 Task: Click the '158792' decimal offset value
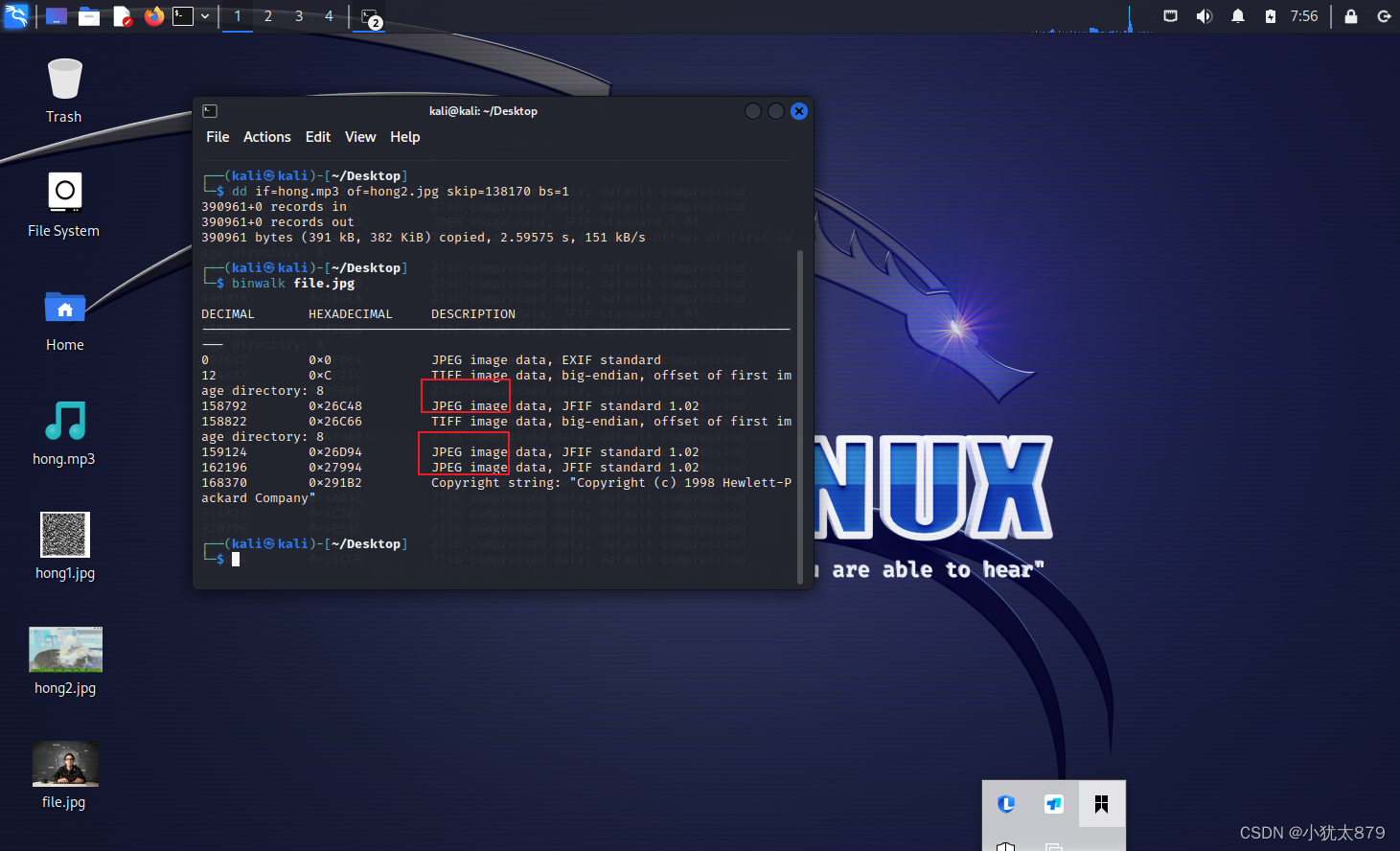click(224, 406)
